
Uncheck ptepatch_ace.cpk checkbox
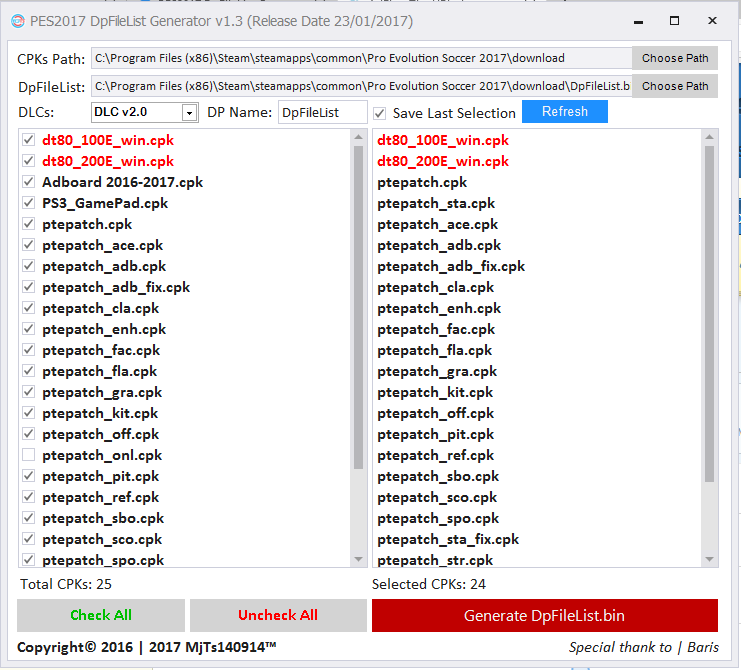tap(28, 245)
